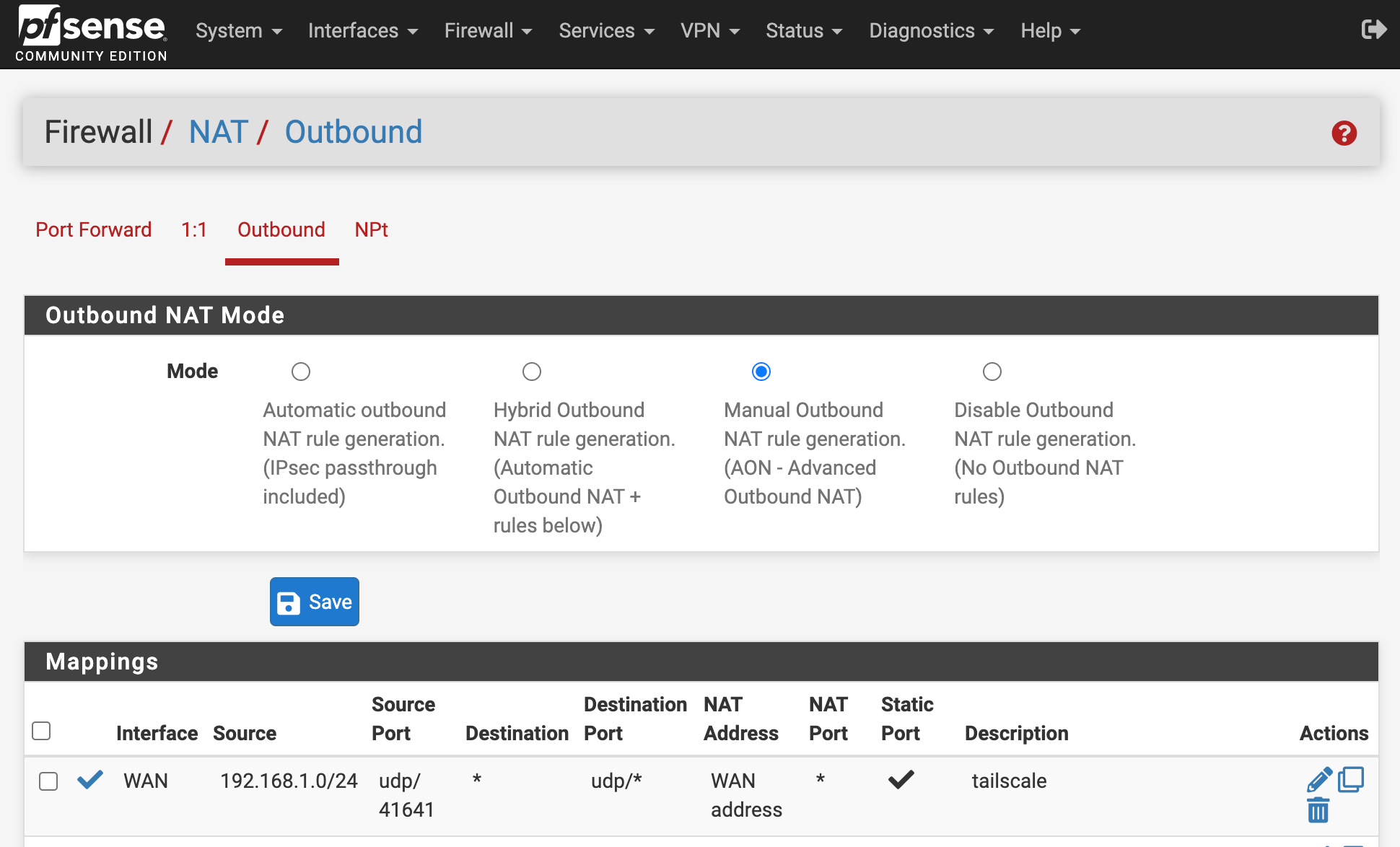Open the NPt tab
This screenshot has width=1400, height=847.
coord(371,229)
